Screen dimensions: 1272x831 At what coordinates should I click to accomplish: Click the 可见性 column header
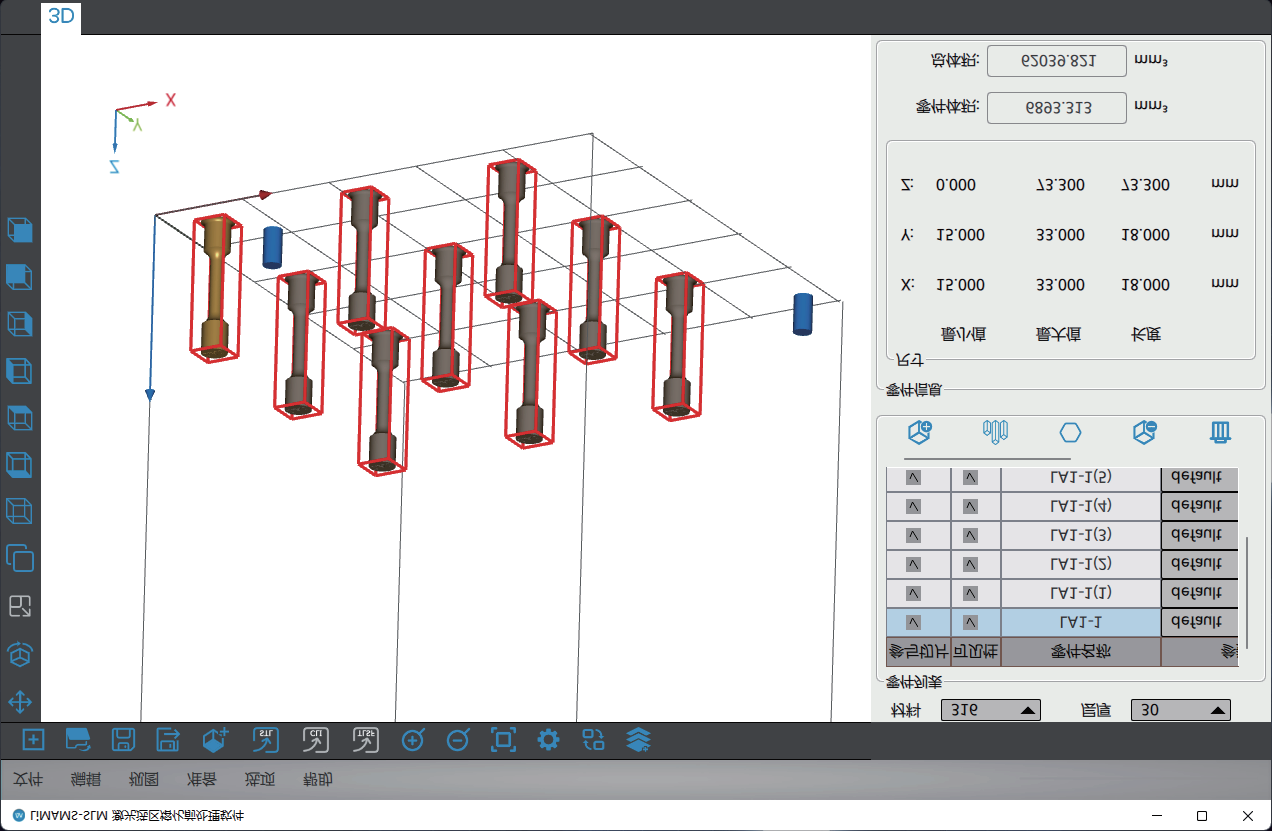[976, 652]
